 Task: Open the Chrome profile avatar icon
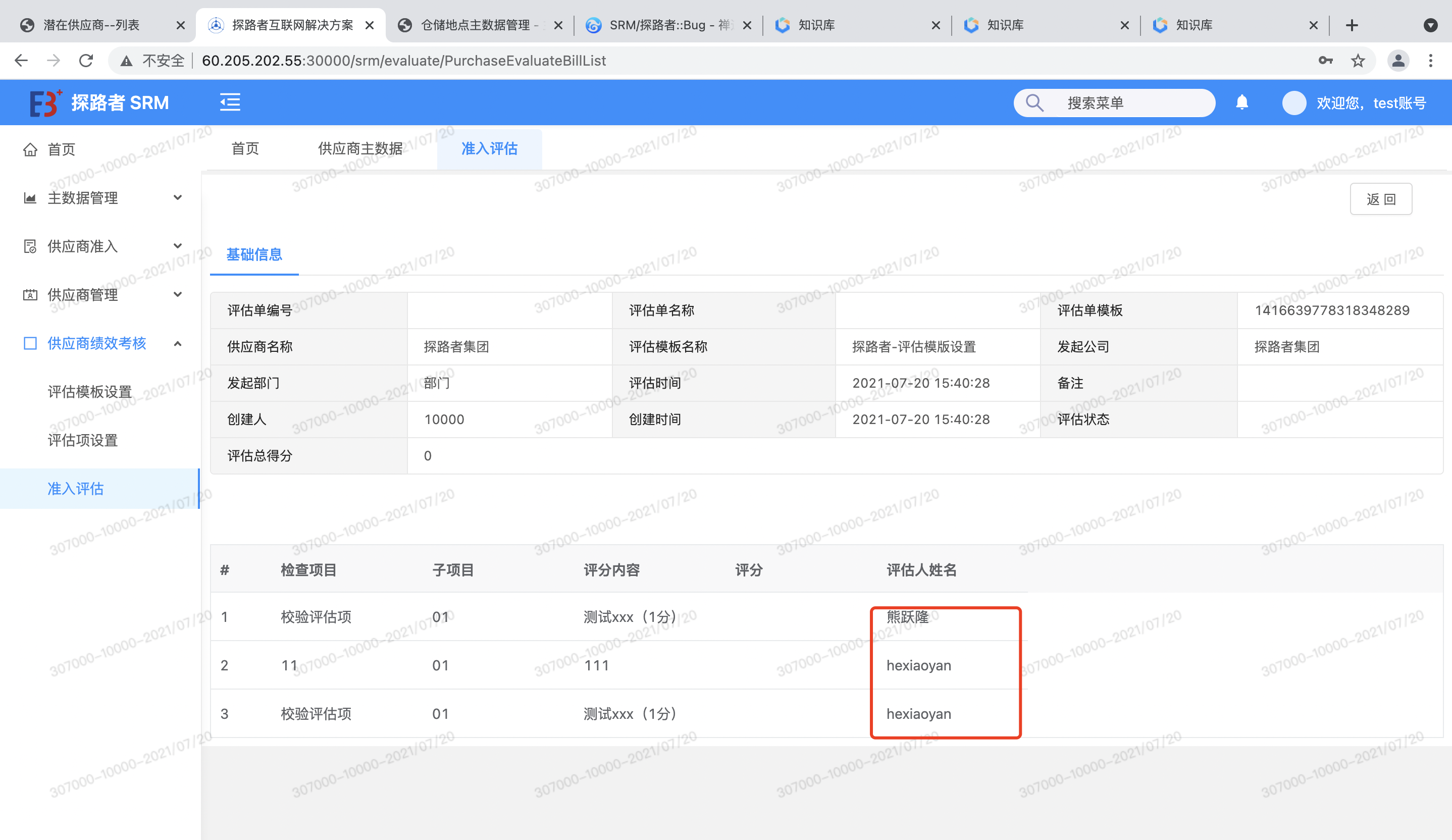pos(1398,61)
